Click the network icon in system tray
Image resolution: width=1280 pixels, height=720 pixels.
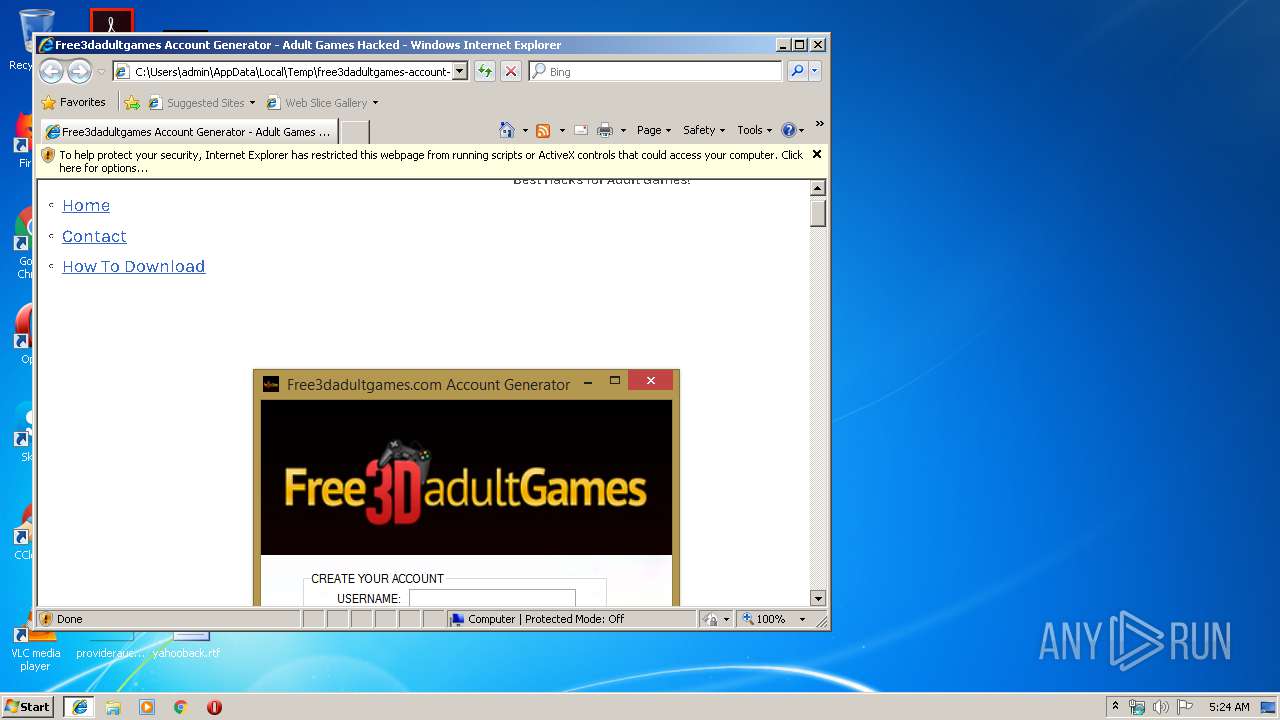[x=1137, y=707]
